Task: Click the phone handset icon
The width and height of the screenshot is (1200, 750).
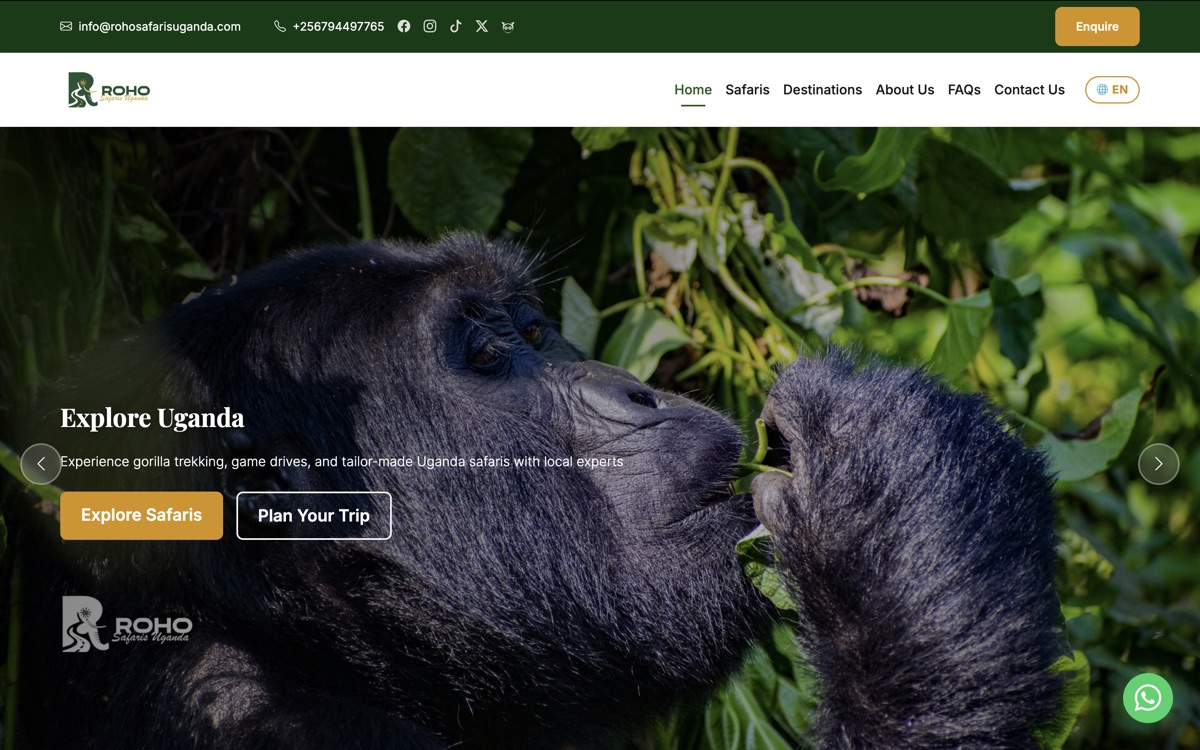Action: (x=280, y=26)
